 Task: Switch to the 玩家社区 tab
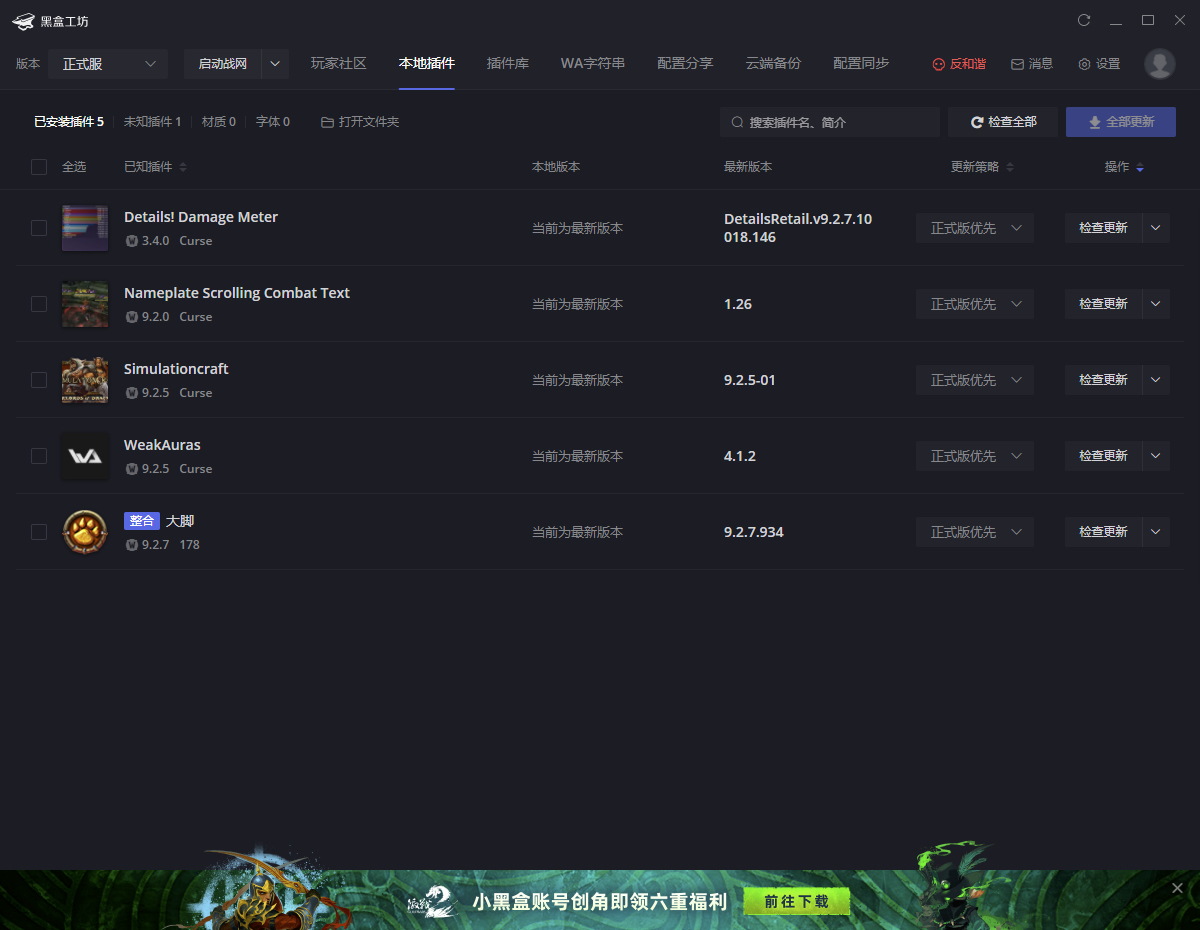coord(339,64)
